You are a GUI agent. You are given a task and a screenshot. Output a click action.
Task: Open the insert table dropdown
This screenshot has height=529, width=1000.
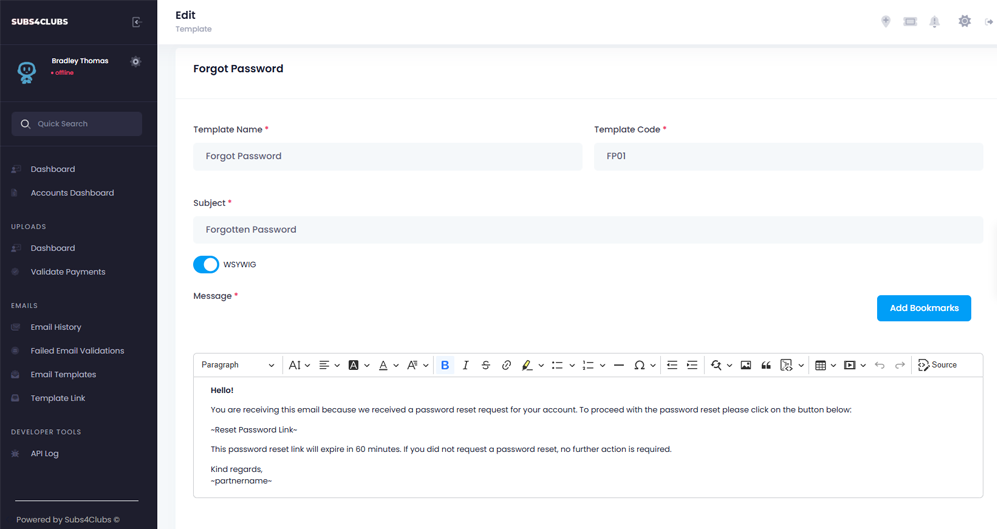click(x=824, y=366)
